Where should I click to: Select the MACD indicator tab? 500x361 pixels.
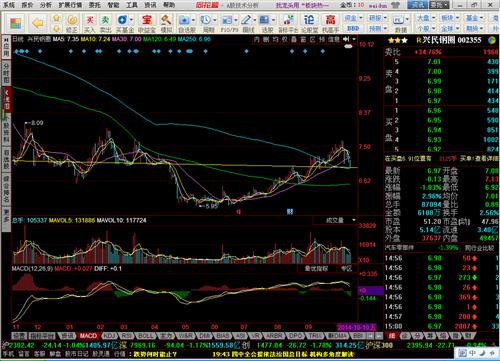coord(88,335)
